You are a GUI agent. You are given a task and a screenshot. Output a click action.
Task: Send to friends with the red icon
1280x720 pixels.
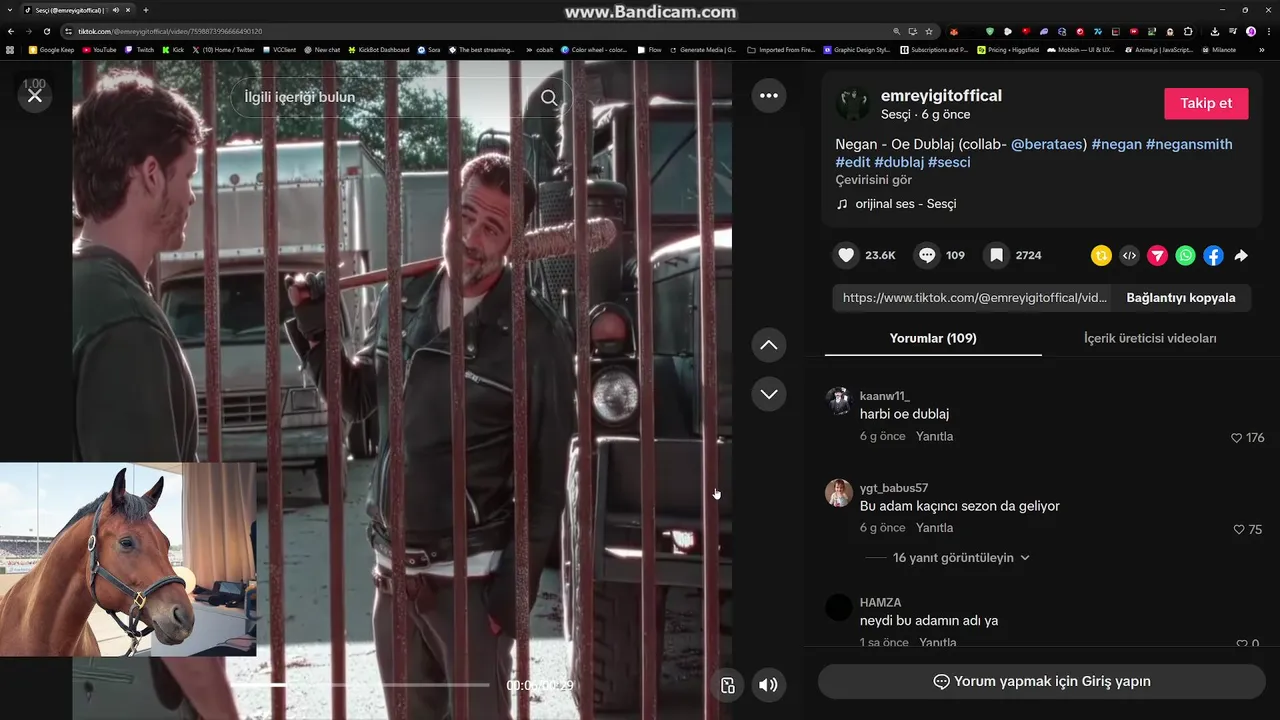tap(1157, 256)
